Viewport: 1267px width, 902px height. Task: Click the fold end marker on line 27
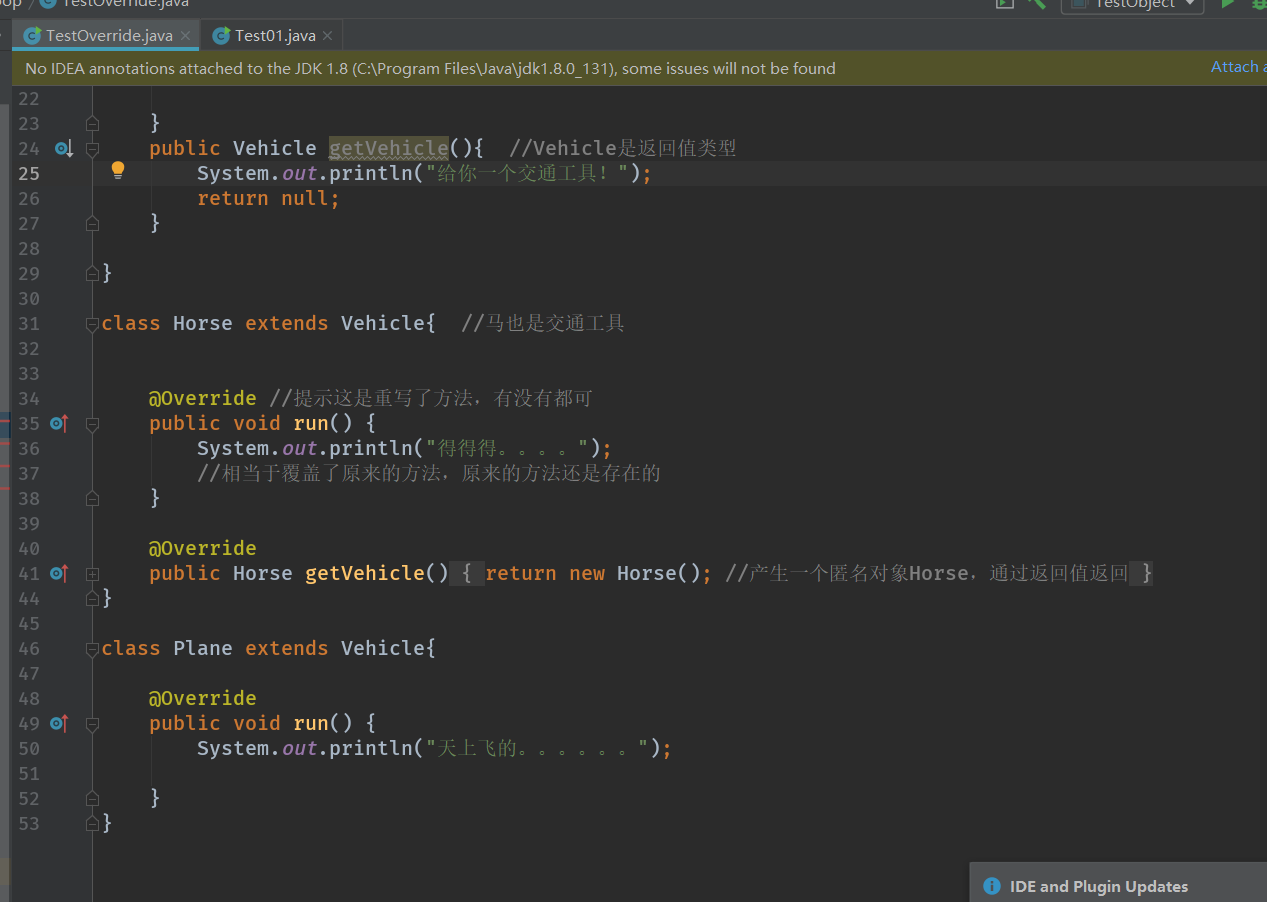[92, 223]
